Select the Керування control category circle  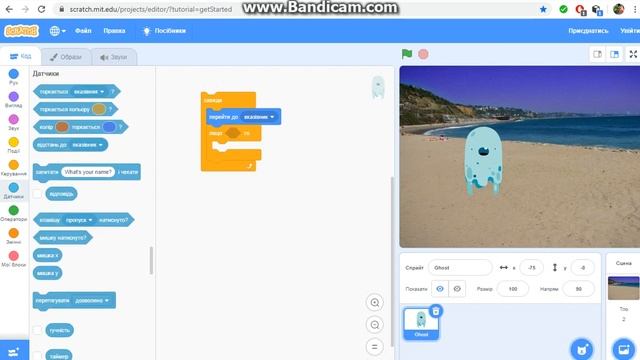click(x=13, y=165)
